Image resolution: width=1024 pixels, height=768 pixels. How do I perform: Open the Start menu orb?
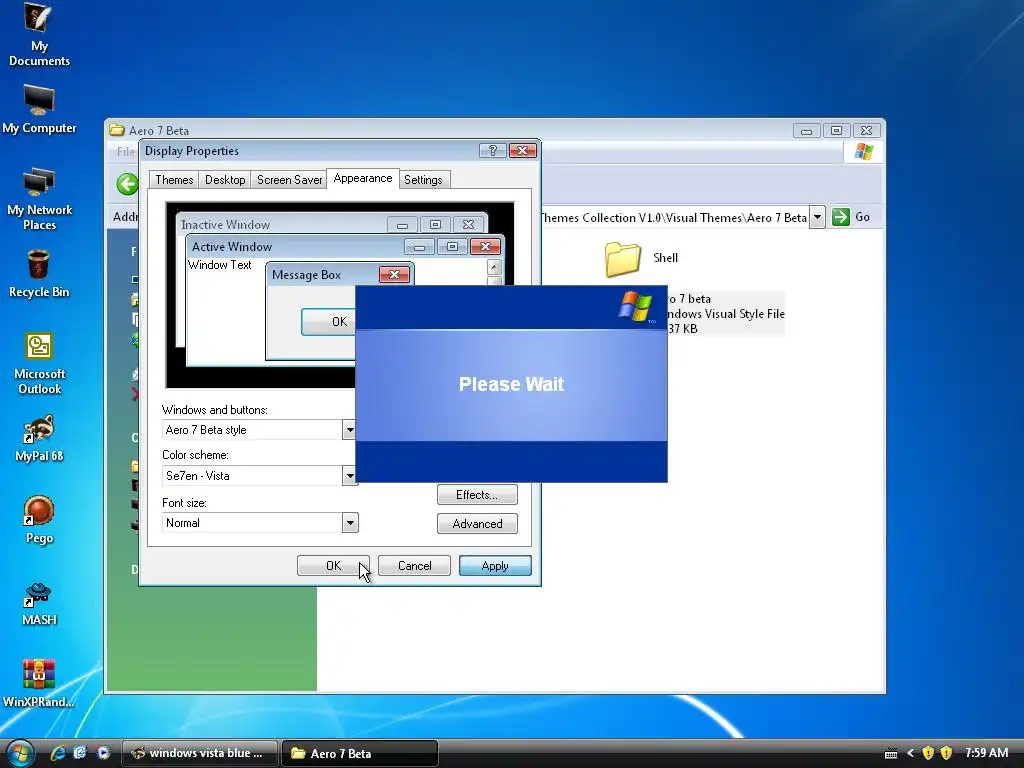pos(19,753)
